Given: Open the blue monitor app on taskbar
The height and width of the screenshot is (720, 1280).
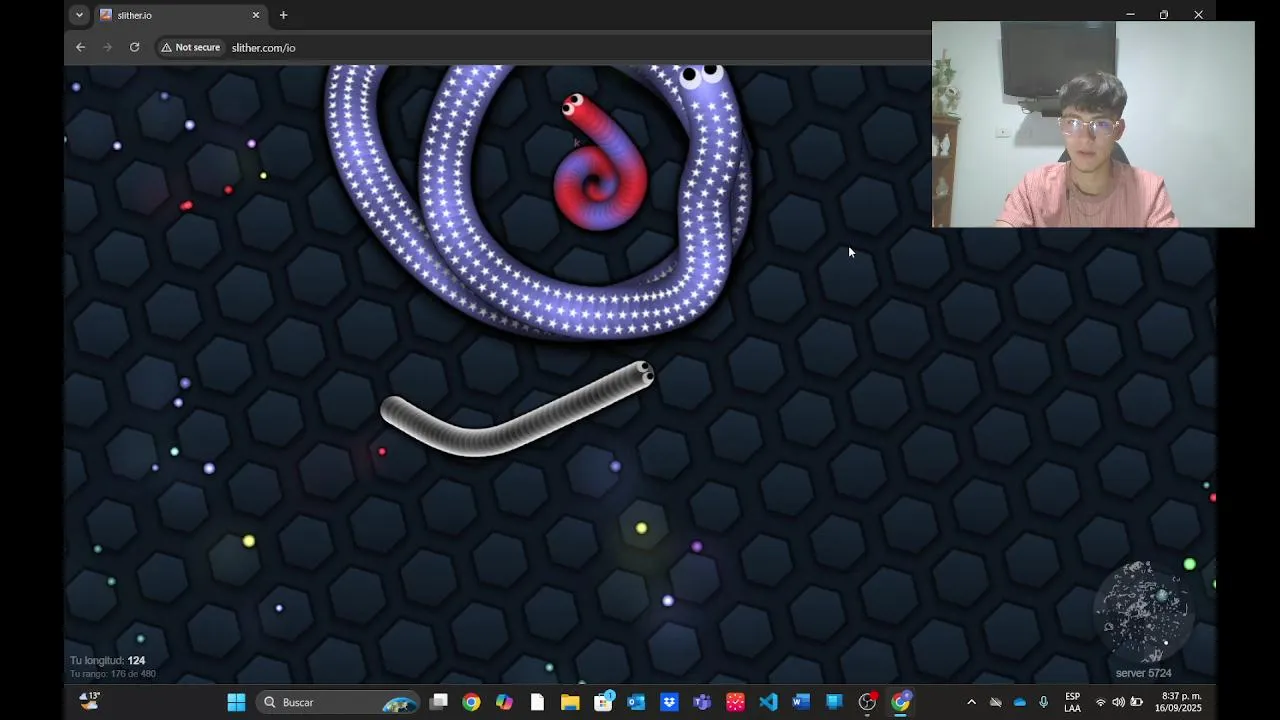Looking at the screenshot, I should click(834, 702).
